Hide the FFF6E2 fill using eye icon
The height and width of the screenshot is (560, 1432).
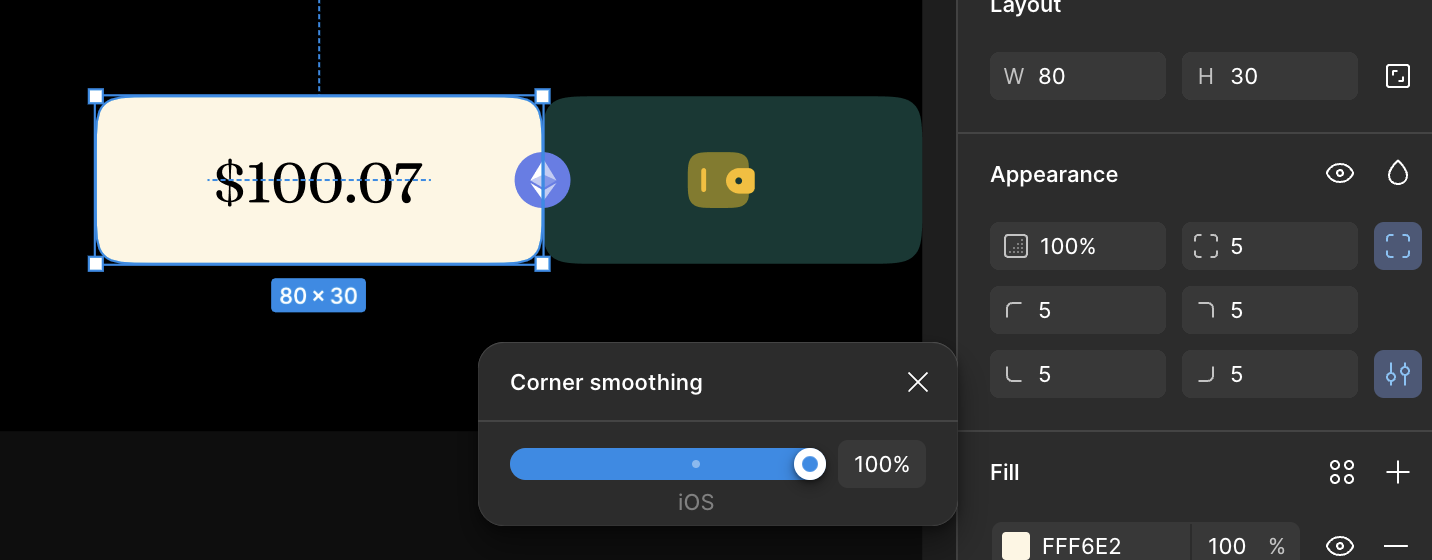(x=1340, y=546)
